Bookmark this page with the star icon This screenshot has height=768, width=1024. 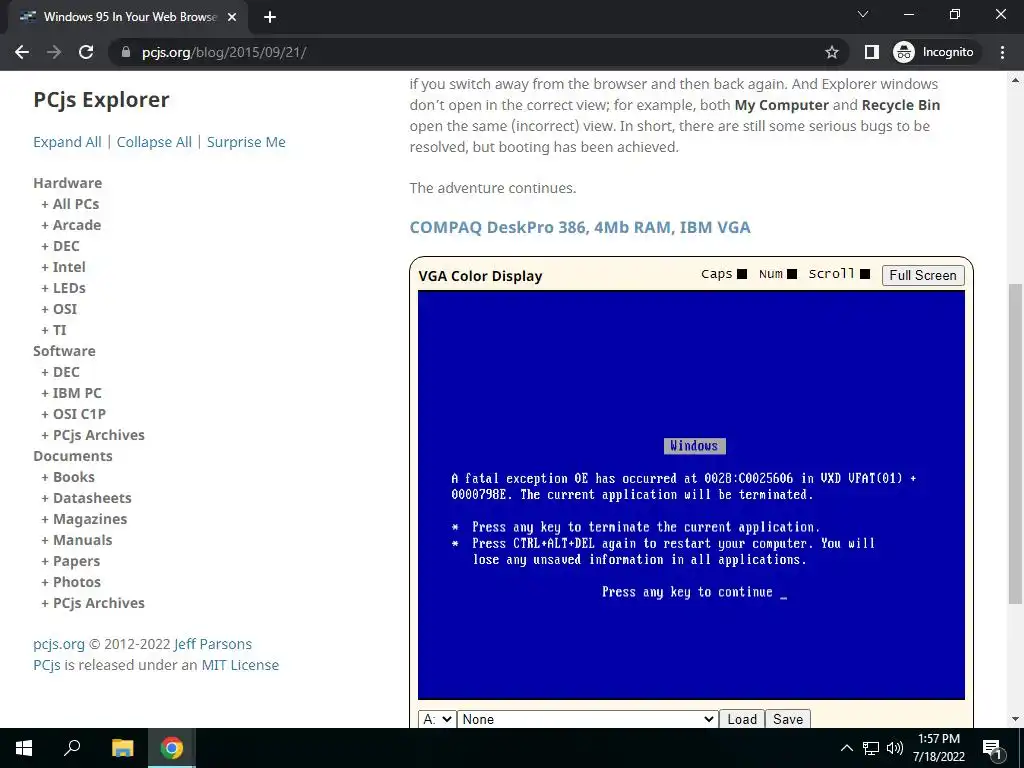click(x=831, y=52)
